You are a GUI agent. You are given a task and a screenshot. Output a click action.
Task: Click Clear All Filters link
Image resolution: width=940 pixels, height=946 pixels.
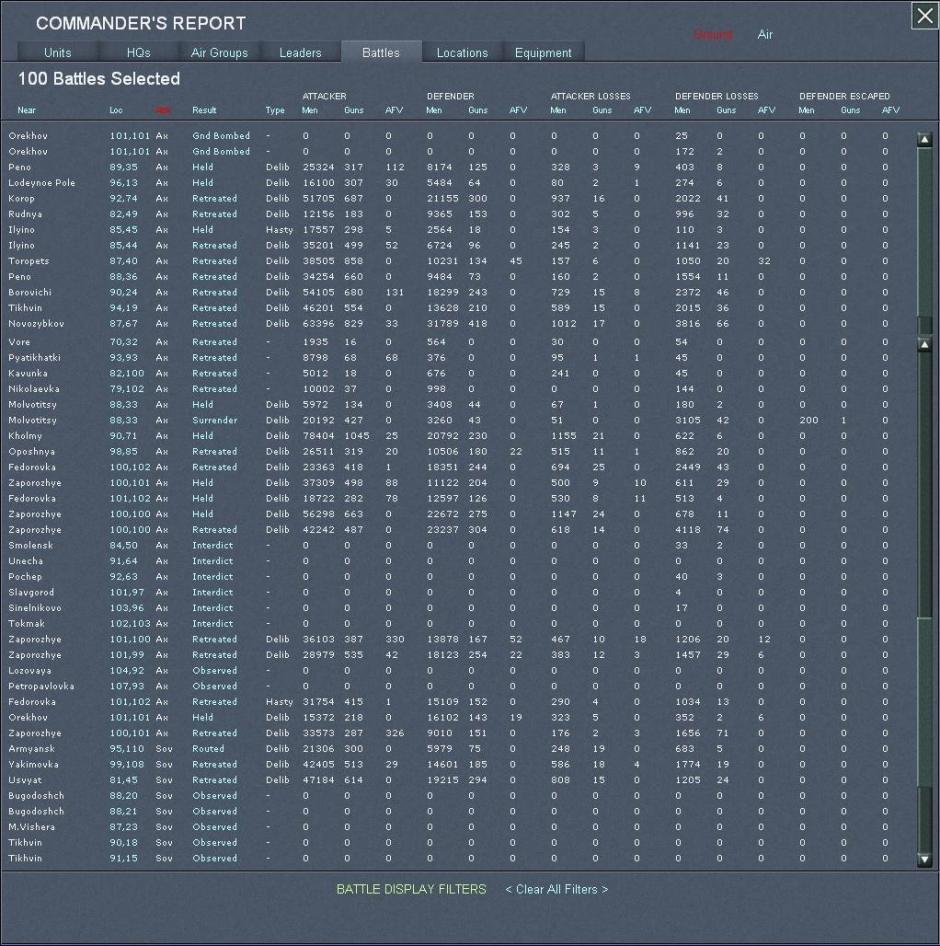(556, 889)
